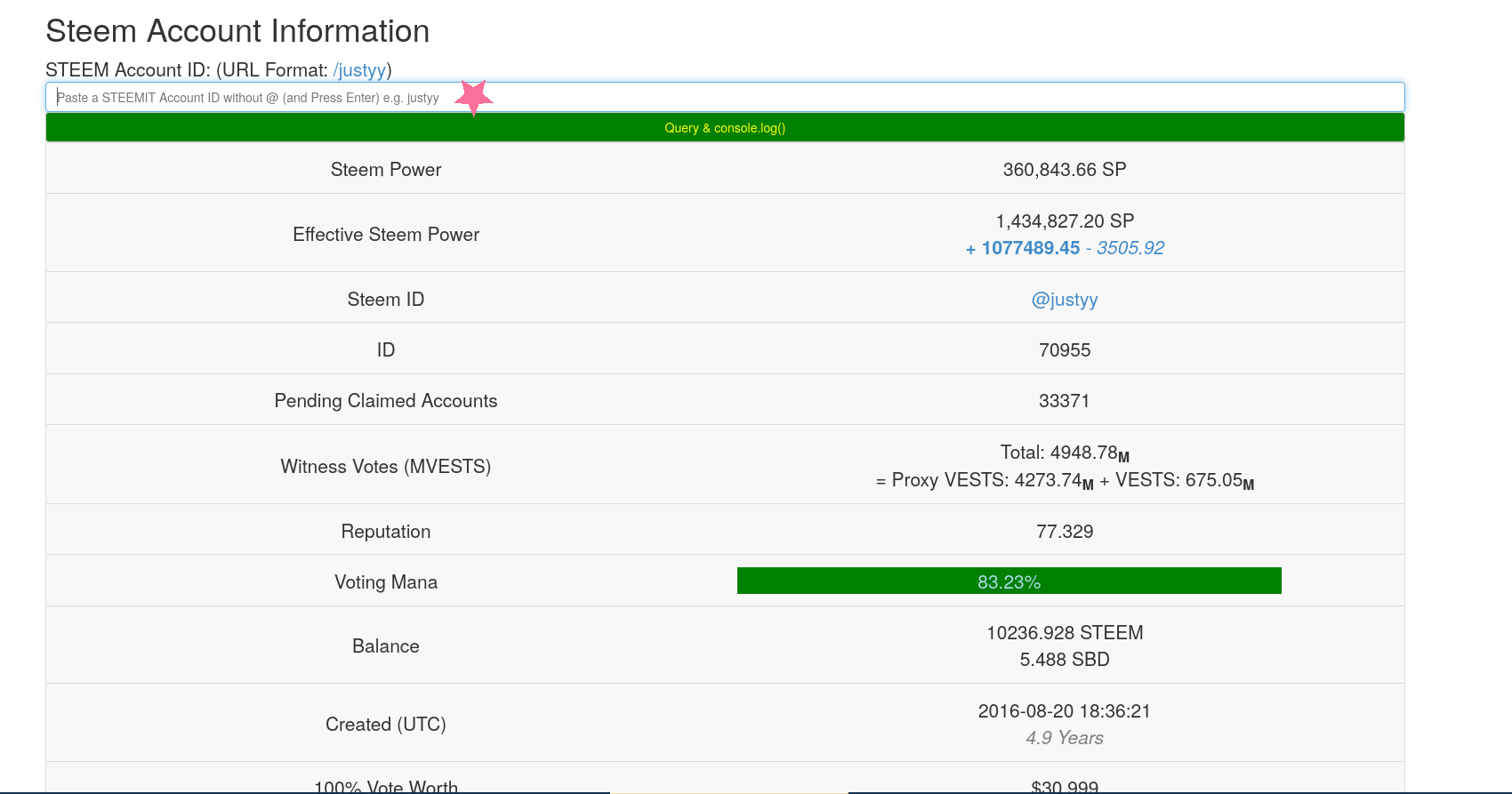Viewport: 1512px width, 794px height.
Task: Select the creation date 2016-08-20 18:36:21
Action: click(1065, 711)
